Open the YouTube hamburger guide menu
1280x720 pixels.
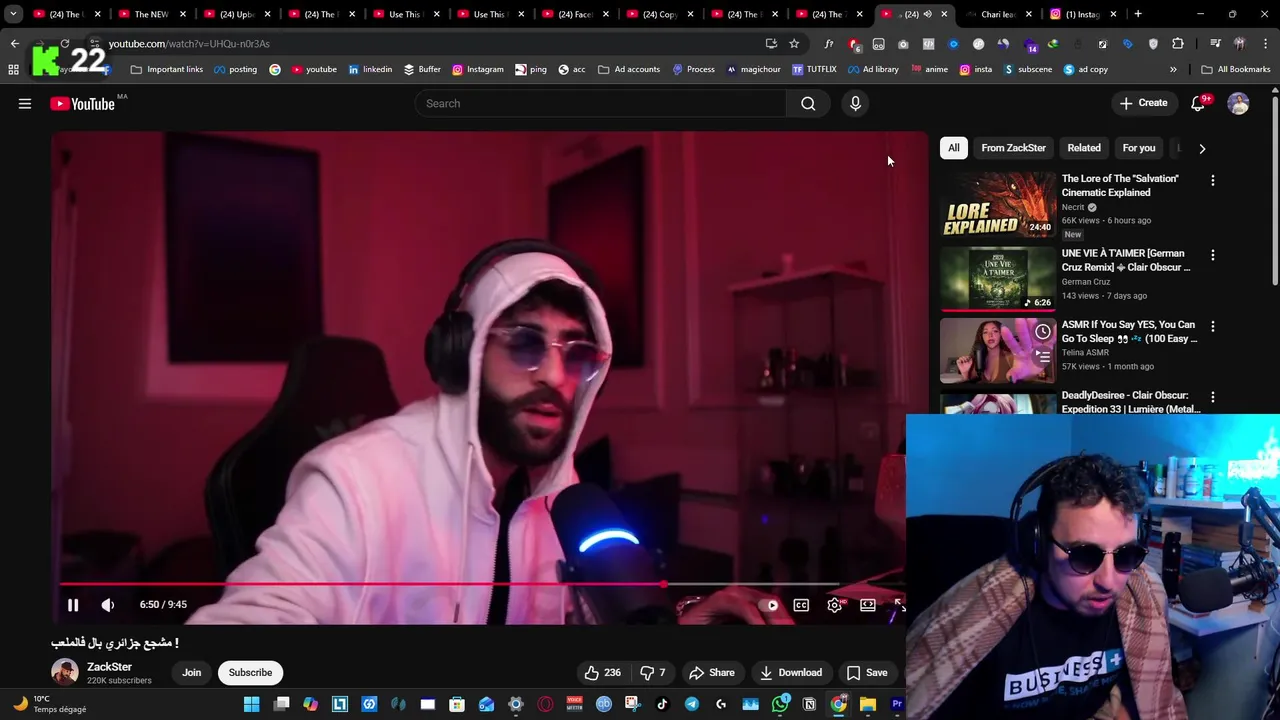pos(25,103)
